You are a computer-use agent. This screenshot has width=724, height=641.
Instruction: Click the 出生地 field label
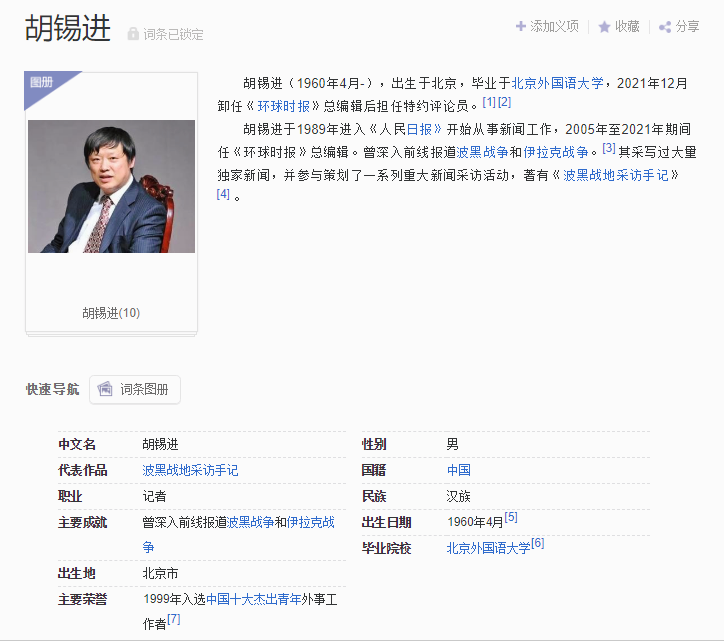pos(77,574)
